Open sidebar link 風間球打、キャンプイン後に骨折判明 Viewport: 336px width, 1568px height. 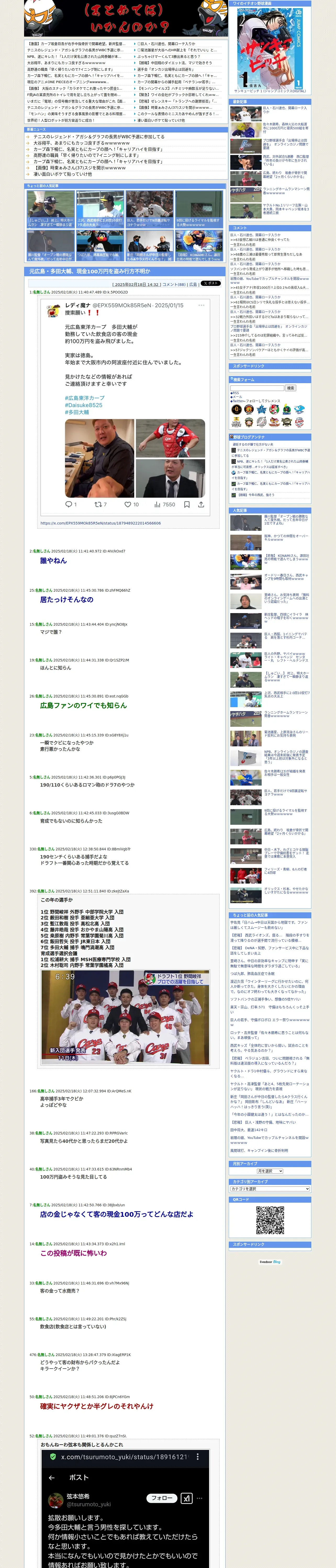coord(259,1150)
